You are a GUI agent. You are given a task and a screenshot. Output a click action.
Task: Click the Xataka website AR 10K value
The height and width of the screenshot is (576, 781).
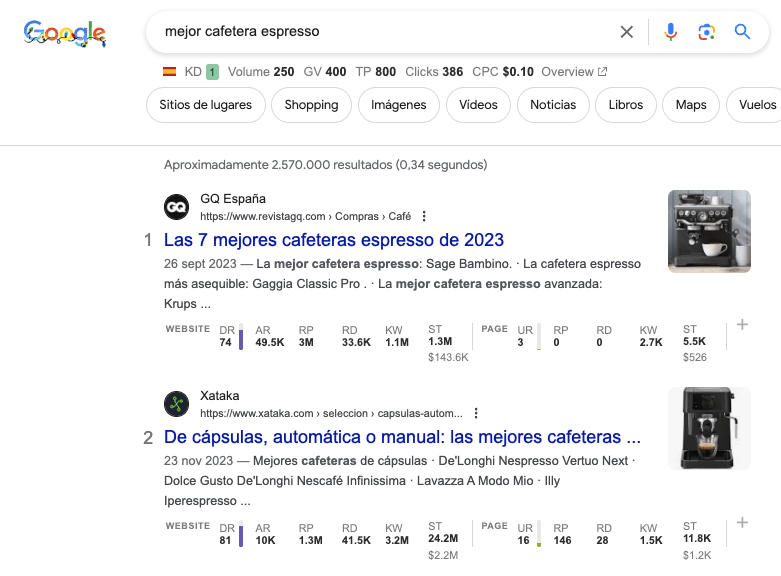click(x=265, y=540)
